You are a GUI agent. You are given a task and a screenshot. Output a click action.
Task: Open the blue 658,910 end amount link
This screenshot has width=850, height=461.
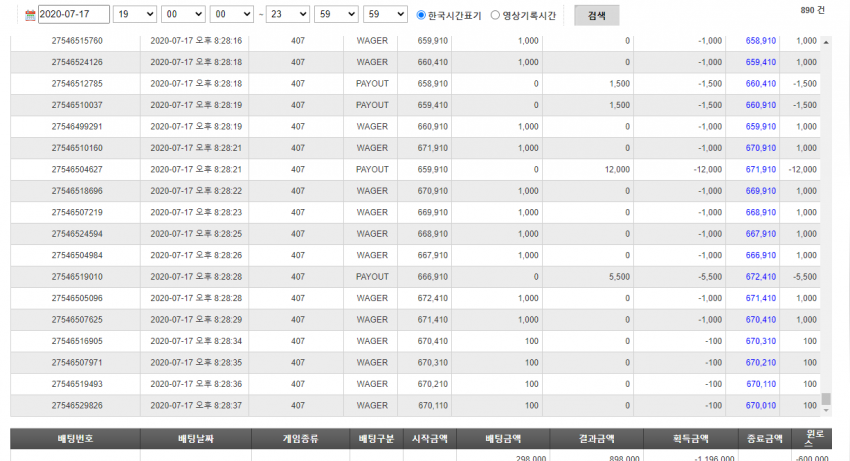pos(761,41)
